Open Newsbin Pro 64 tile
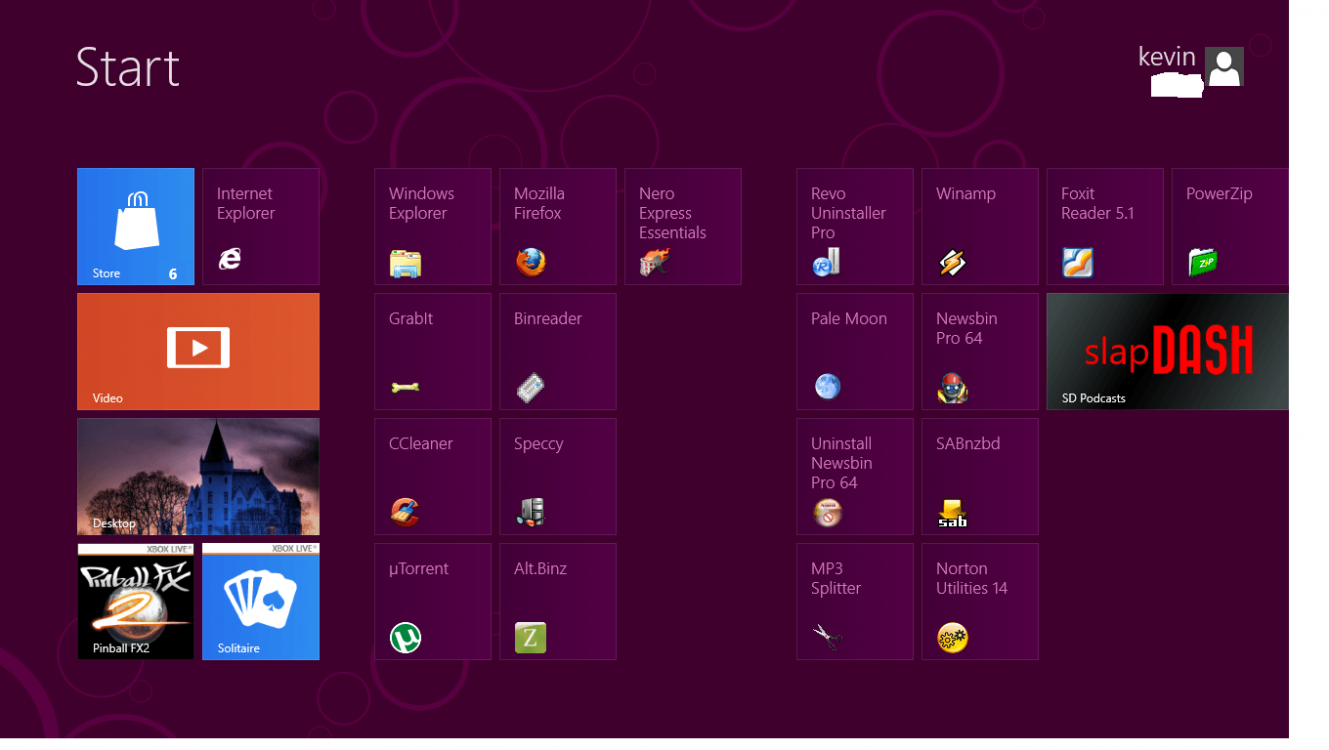This screenshot has height=750, width=1329. coord(979,351)
